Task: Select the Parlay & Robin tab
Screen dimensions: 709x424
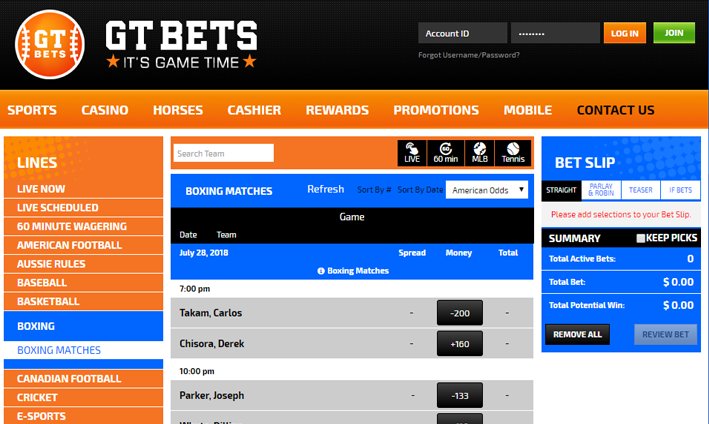Action: pos(601,190)
